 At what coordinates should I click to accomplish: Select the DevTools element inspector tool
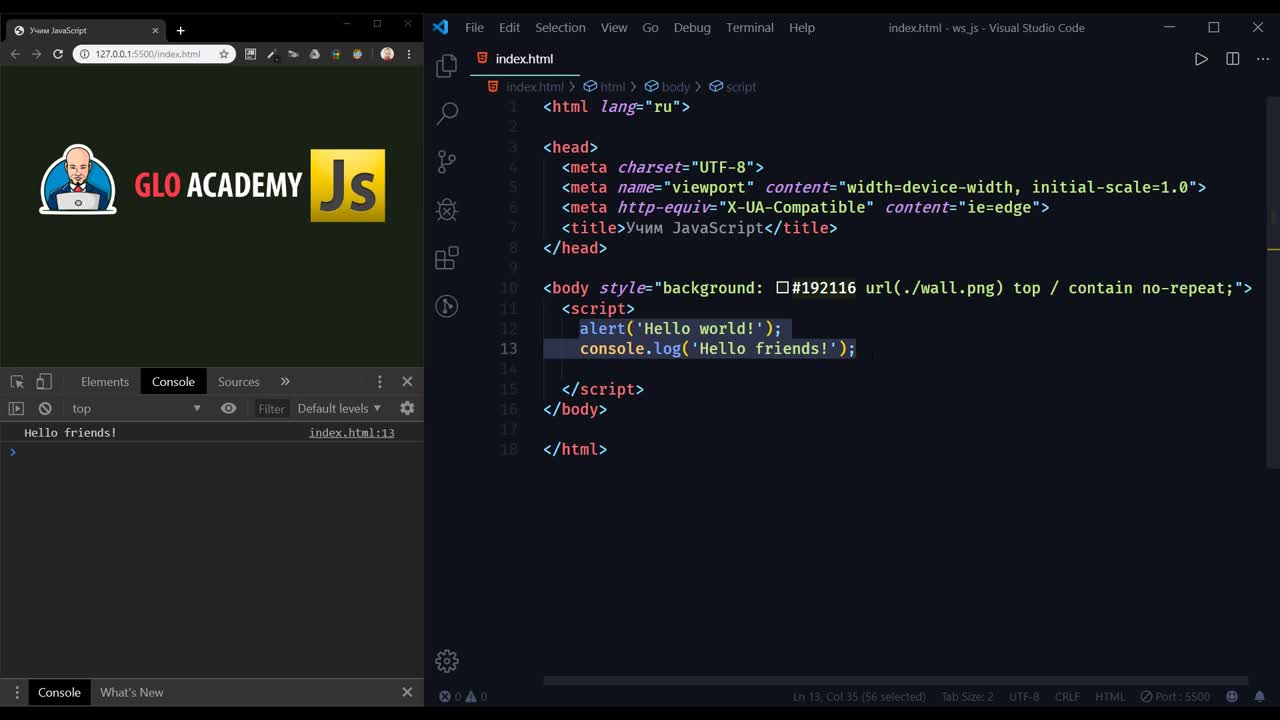[x=17, y=382]
